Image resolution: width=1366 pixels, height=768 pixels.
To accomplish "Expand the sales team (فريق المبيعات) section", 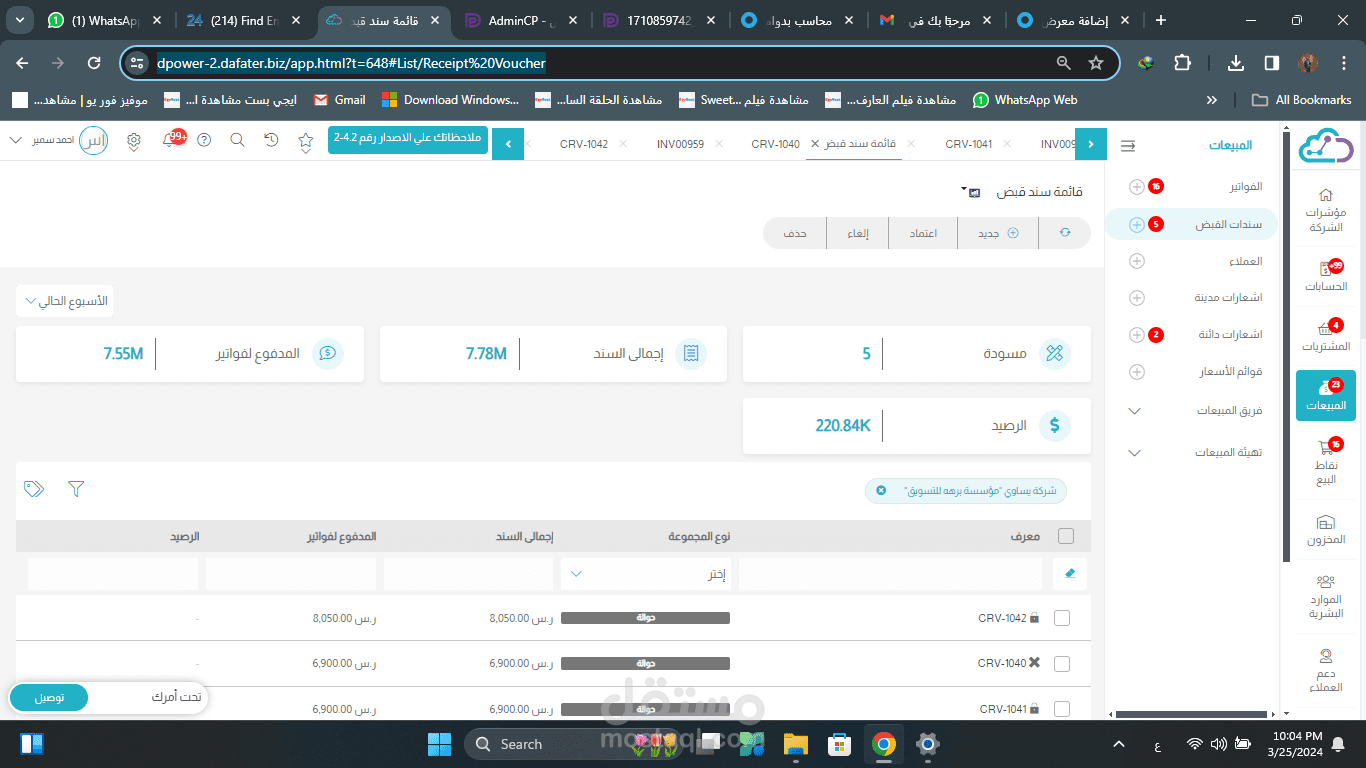I will tap(1134, 411).
